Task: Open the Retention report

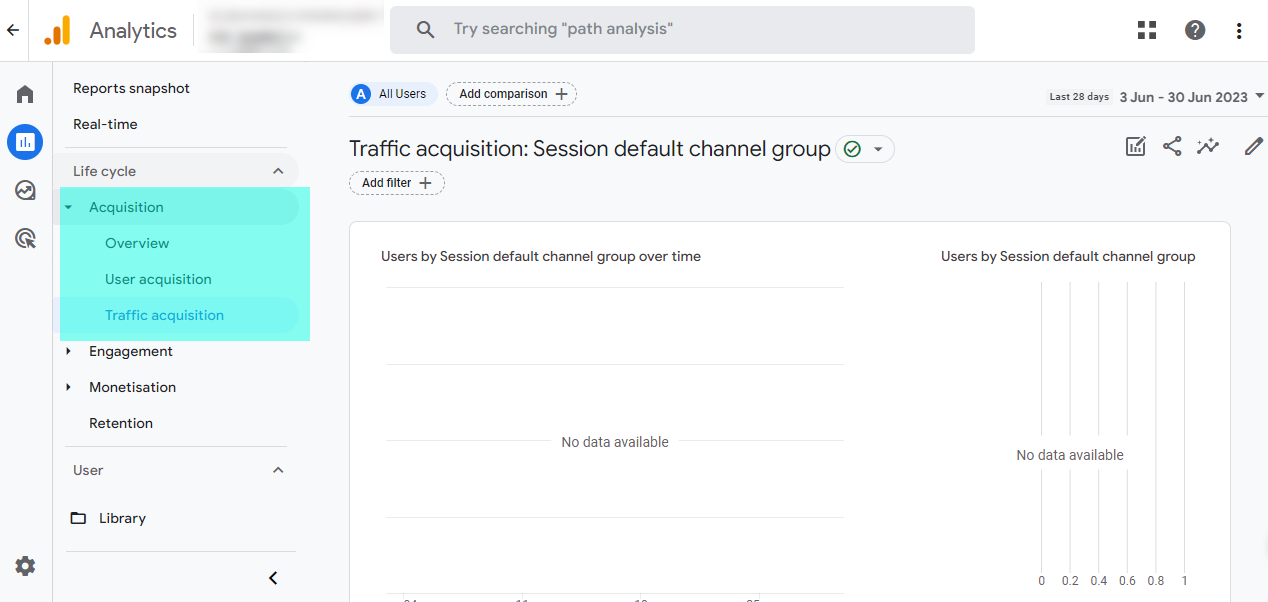Action: [x=121, y=423]
